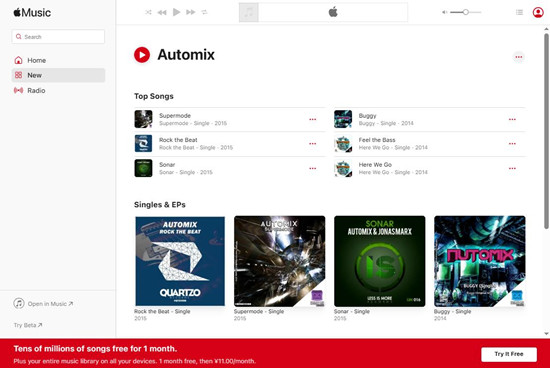Adjust the volume slider
Viewport: 550px width, 368px height.
click(x=465, y=12)
